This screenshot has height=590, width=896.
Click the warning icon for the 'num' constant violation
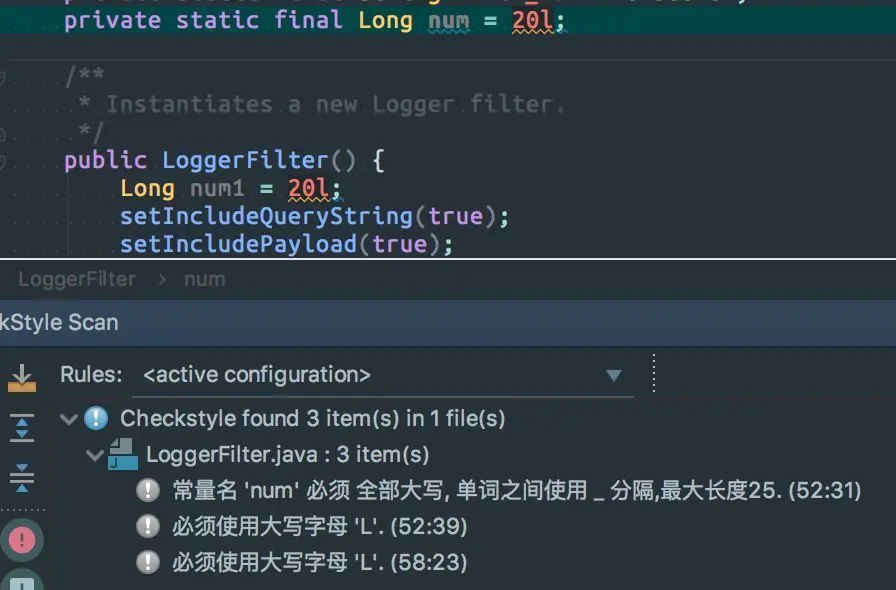tap(148, 490)
